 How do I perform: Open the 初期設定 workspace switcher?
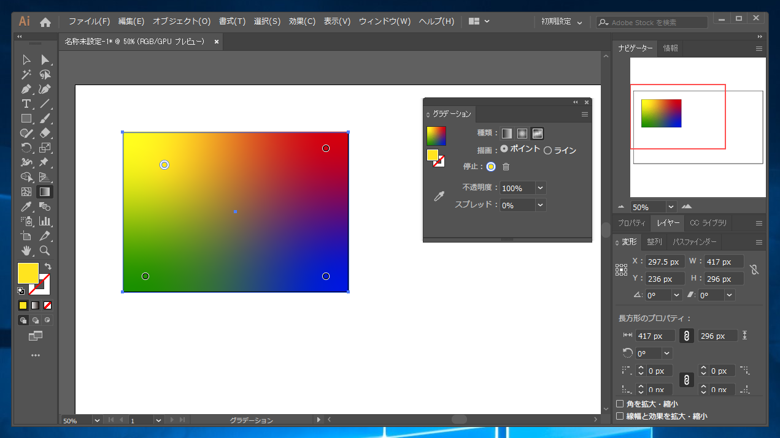561,22
